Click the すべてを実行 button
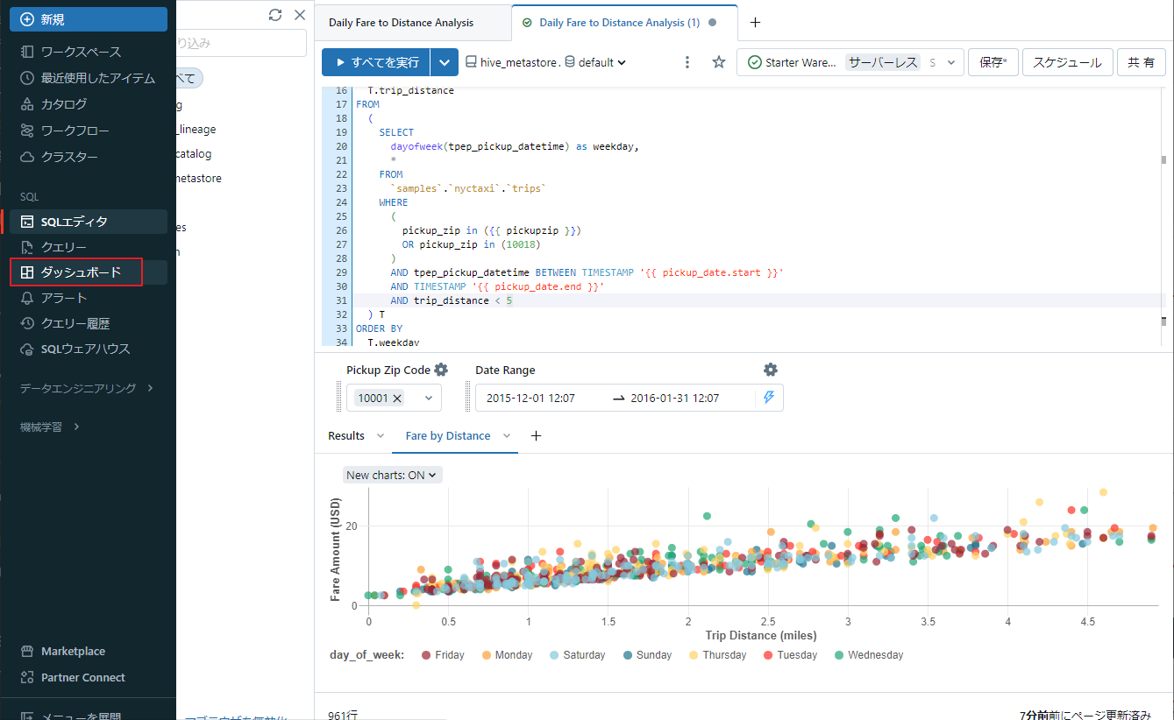 376,62
